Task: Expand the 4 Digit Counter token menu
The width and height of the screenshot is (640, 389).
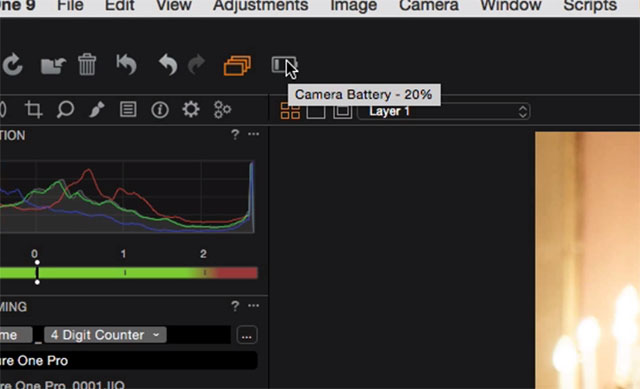Action: pos(105,335)
